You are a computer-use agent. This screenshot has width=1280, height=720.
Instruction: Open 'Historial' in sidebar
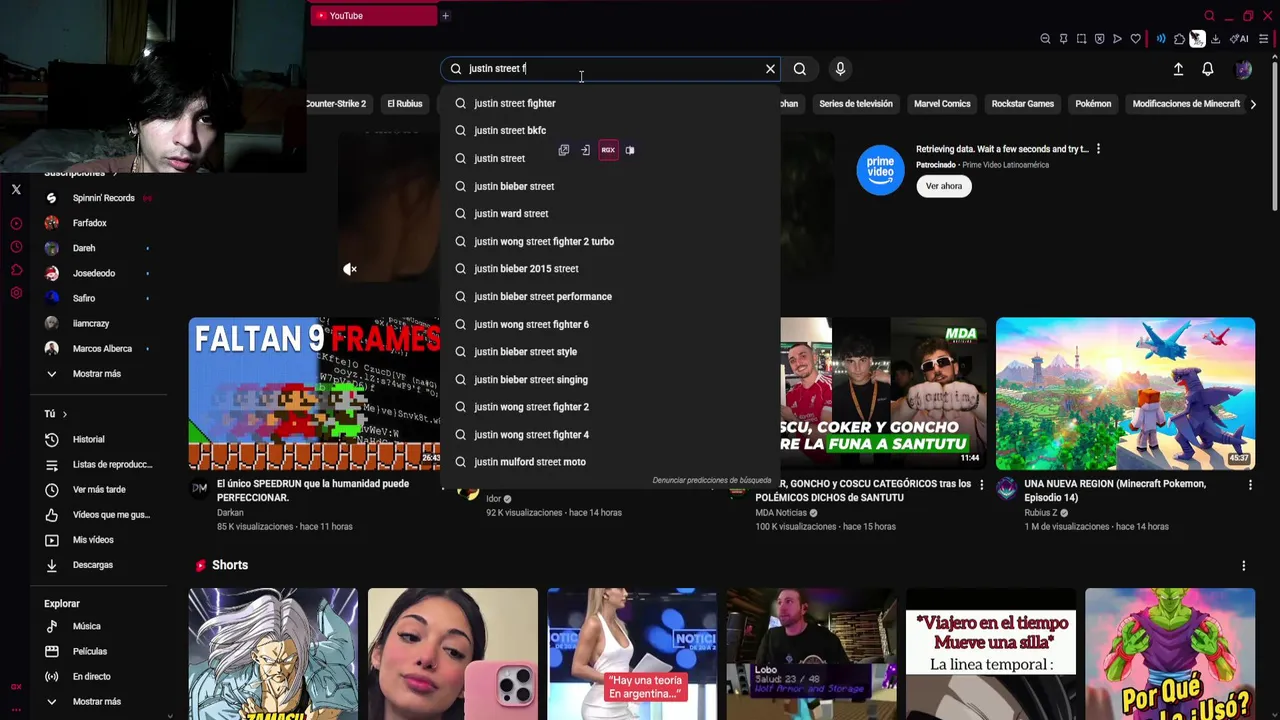(x=98, y=439)
